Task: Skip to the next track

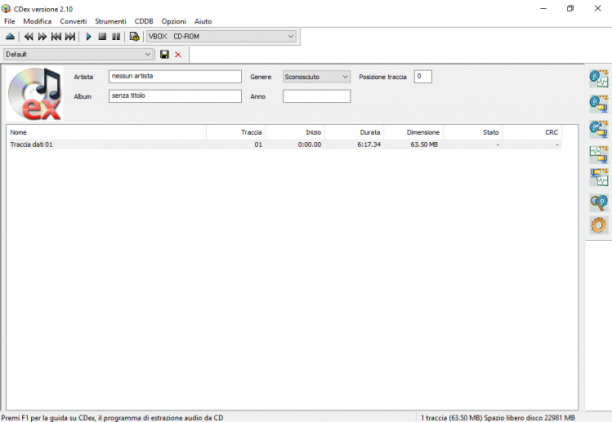Action: (x=70, y=37)
